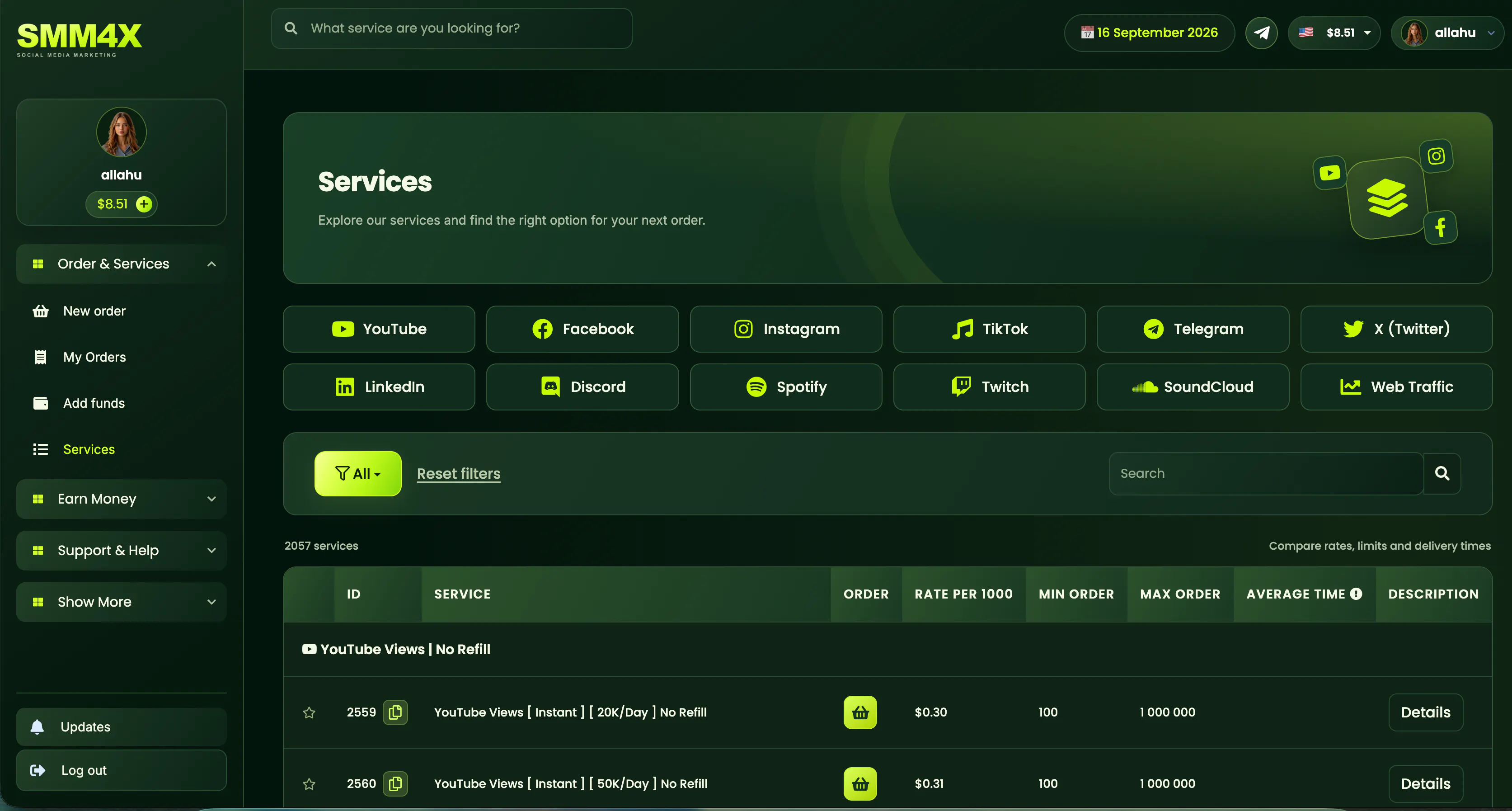Copy service ID 2559
The image size is (1512, 811).
tap(395, 712)
